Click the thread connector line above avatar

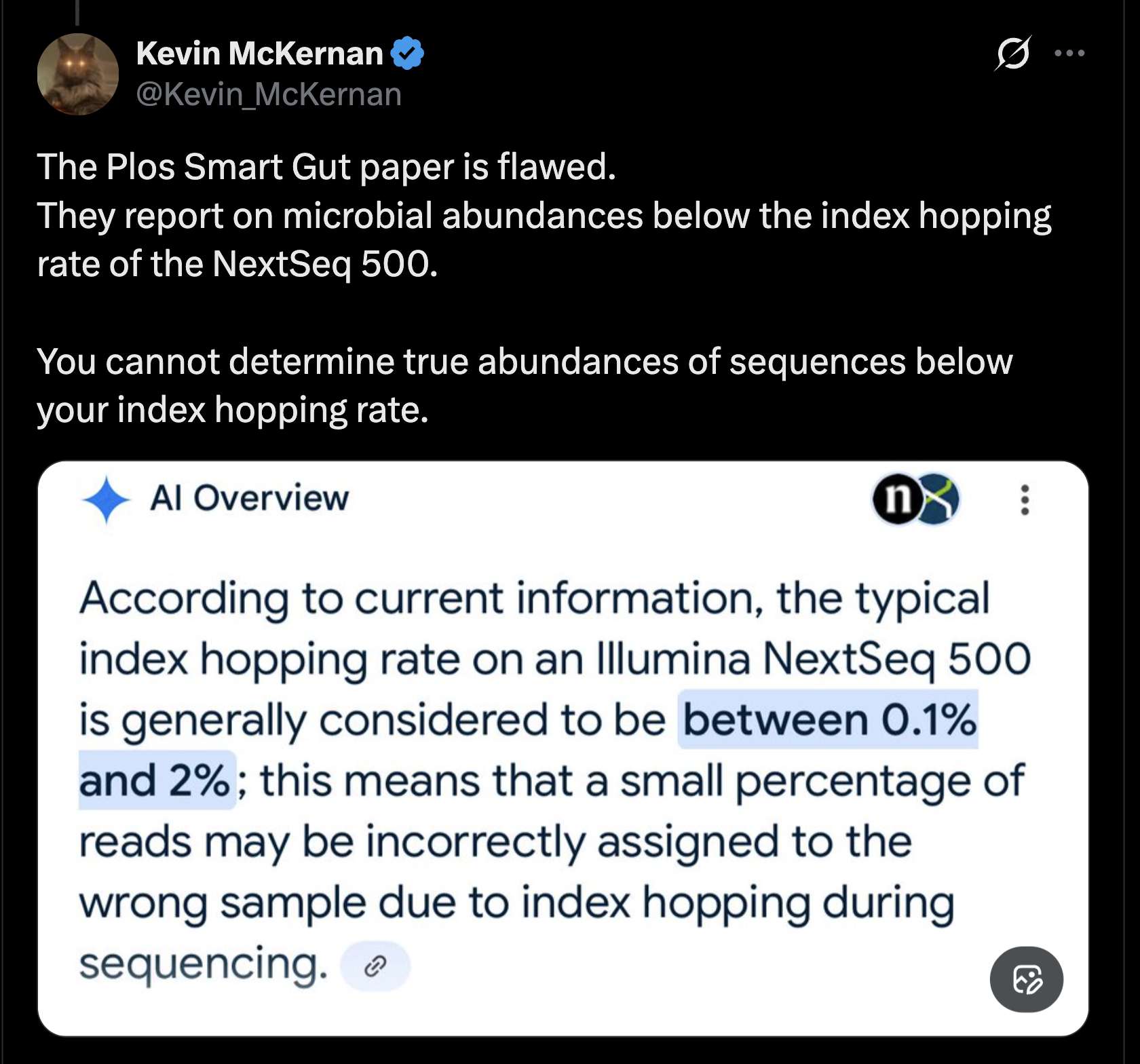click(x=77, y=12)
